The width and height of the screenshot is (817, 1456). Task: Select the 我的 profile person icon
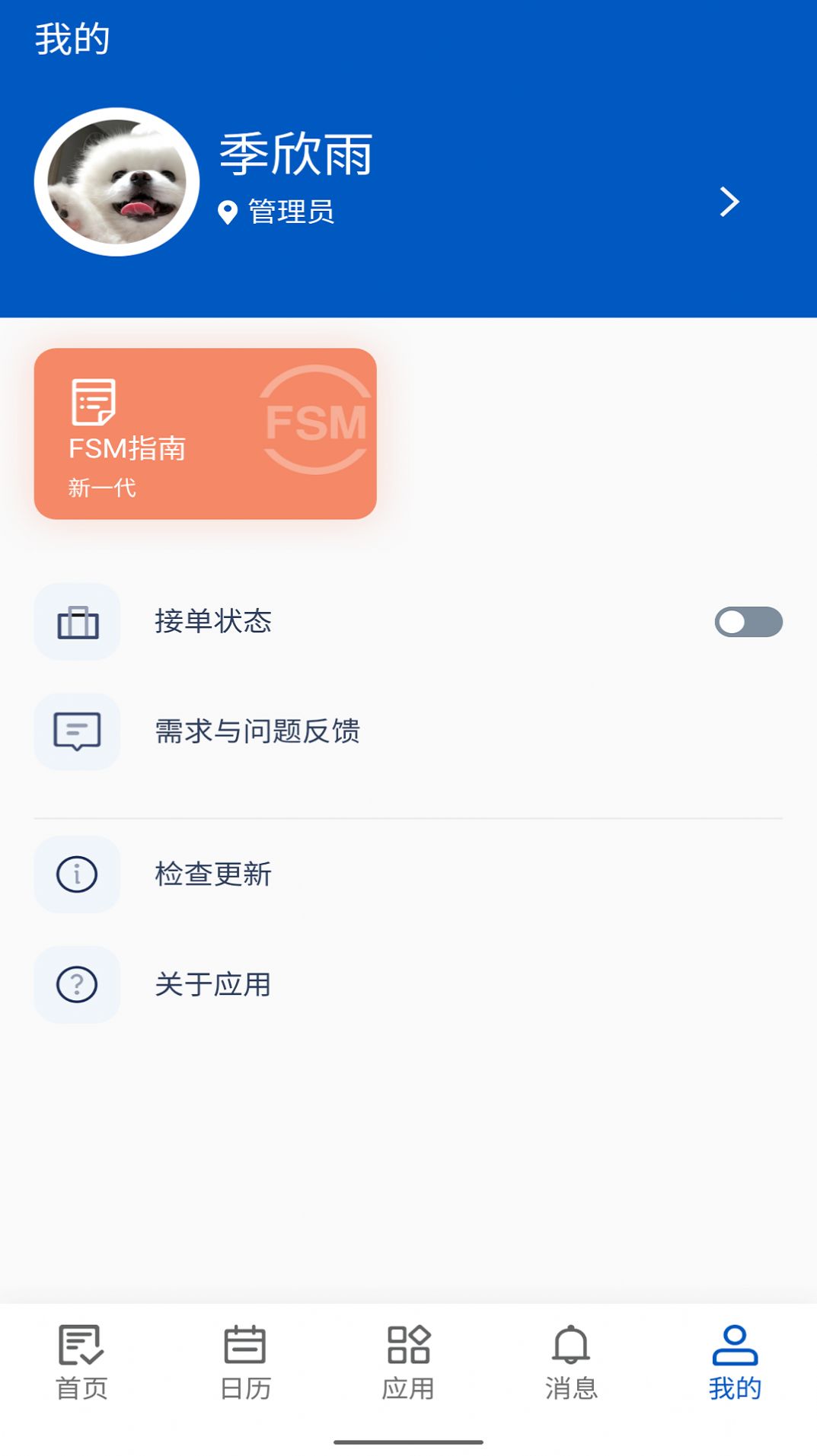[x=733, y=1359]
